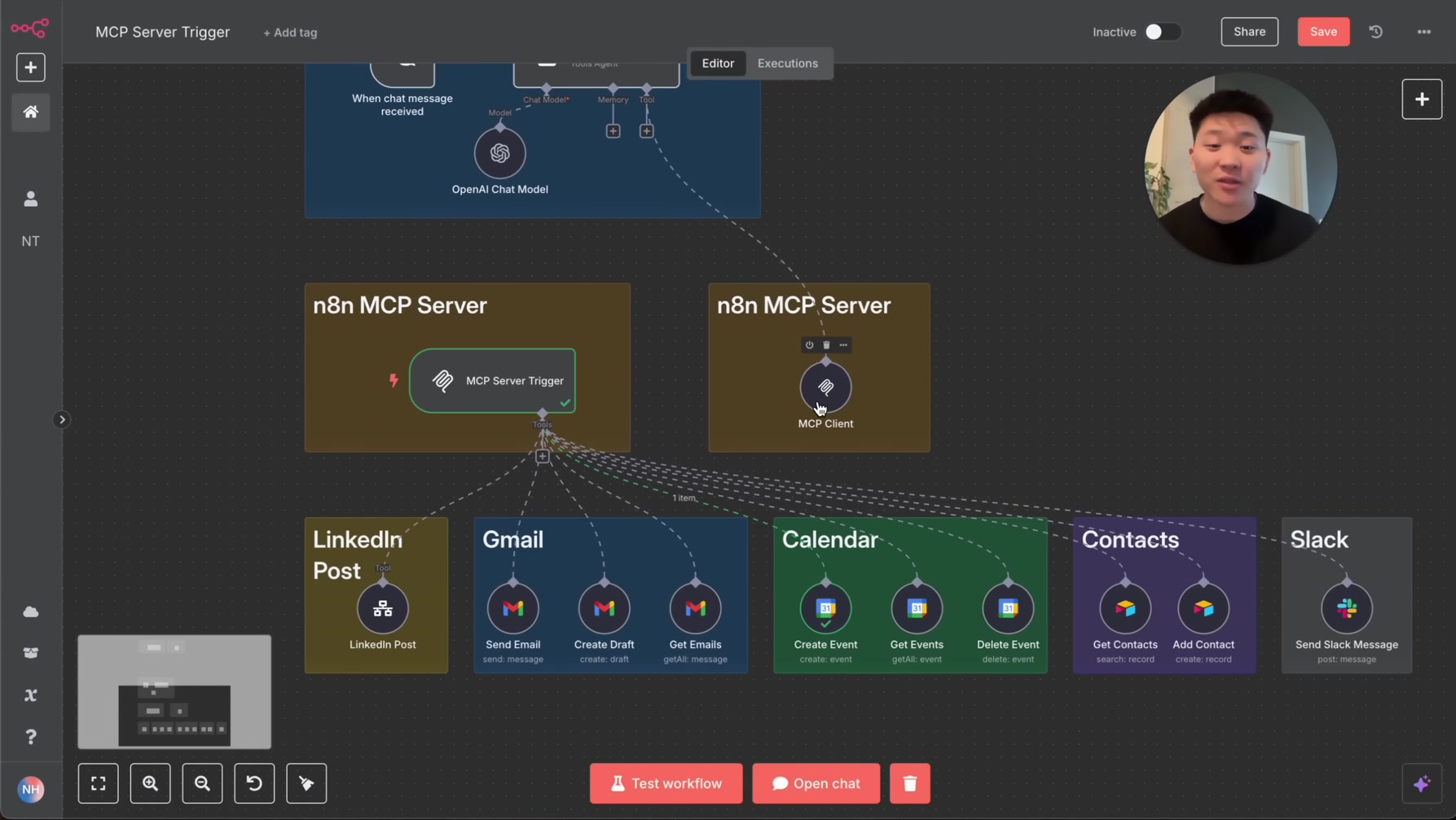
Task: Zoom in on the canvas
Action: (x=150, y=783)
